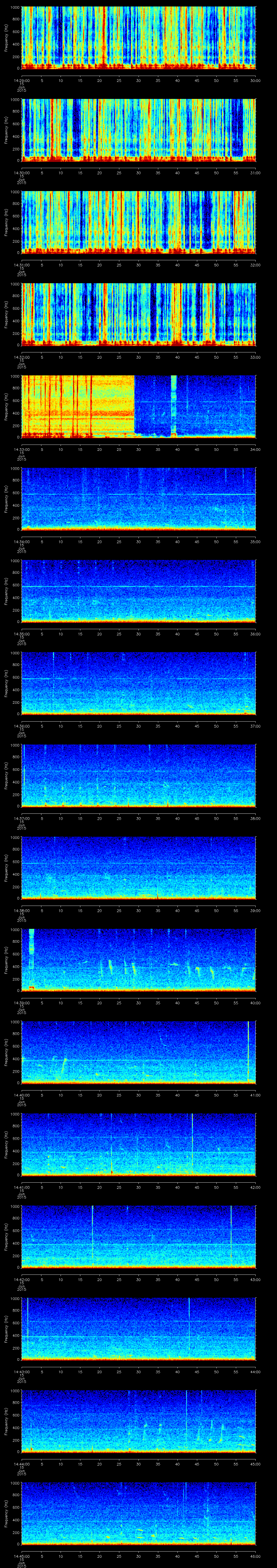Select the spectrogram panel starting at 14:39:00
The width and height of the screenshot is (277, 1568).
[x=139, y=960]
